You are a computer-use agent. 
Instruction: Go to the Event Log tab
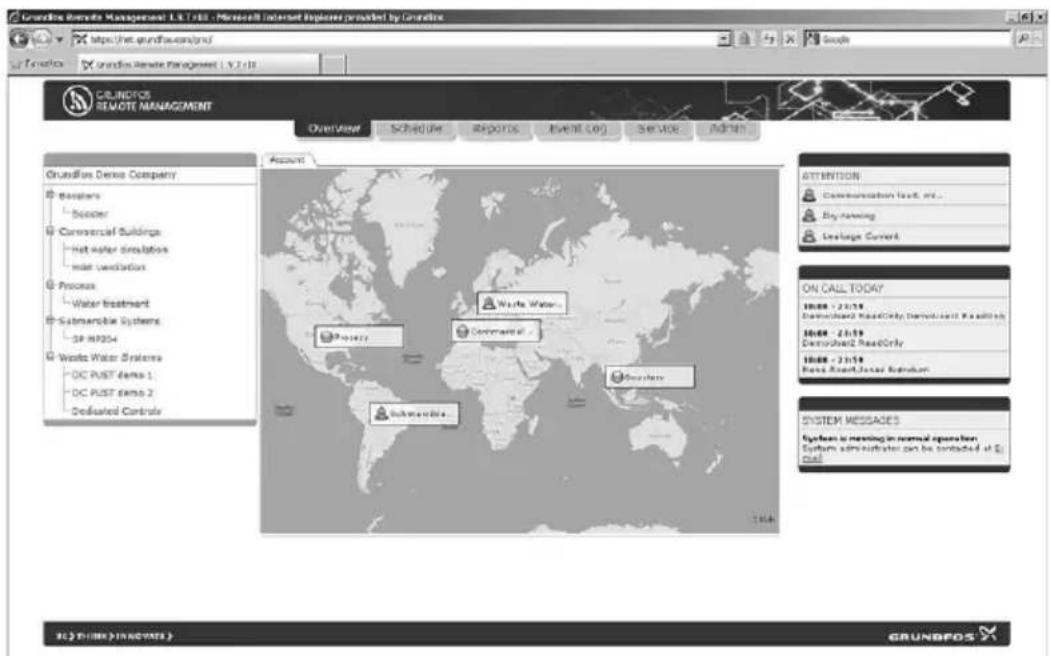coord(577,128)
